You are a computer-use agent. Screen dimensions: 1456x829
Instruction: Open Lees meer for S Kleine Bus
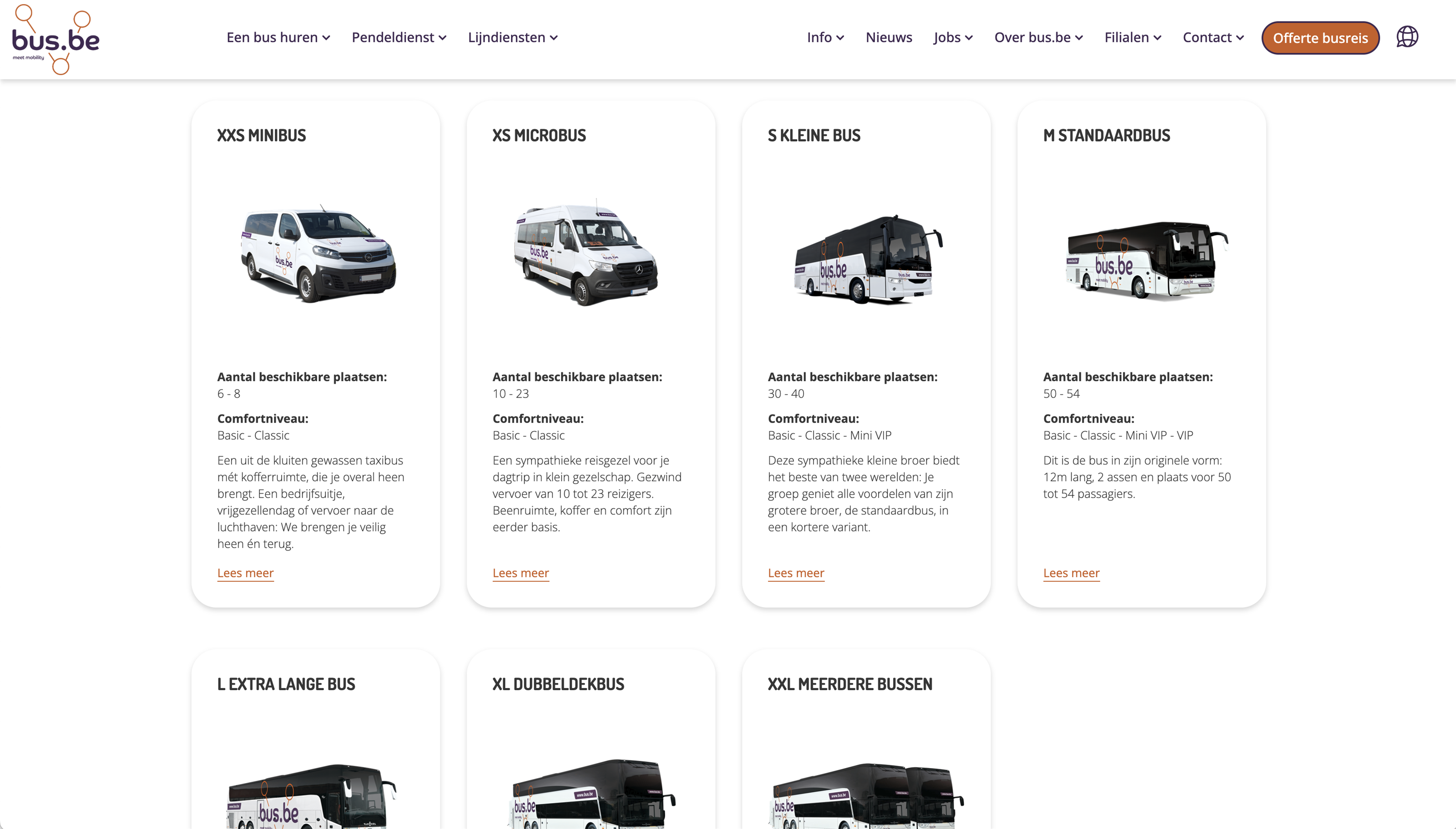(796, 573)
